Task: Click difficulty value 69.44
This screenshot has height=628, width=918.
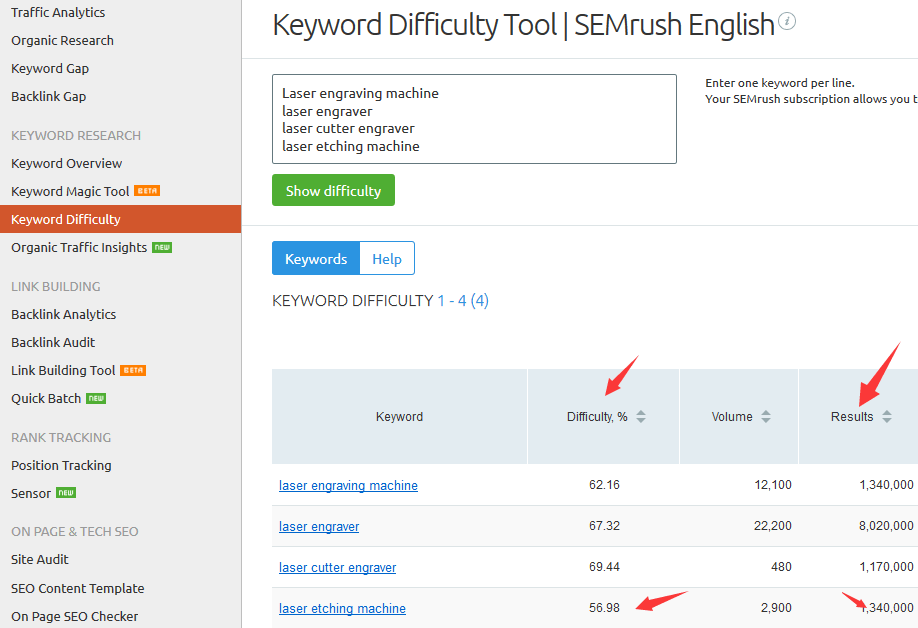Action: click(604, 567)
